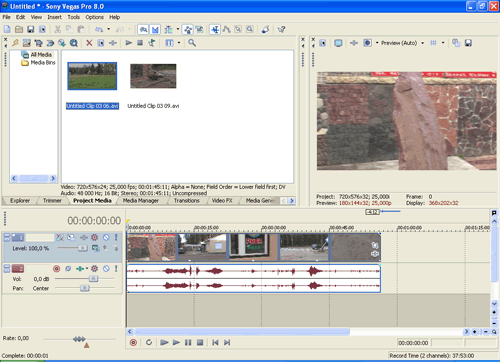Switch to the Transitions tab
Image resolution: width=500 pixels, height=362 pixels.
point(187,201)
